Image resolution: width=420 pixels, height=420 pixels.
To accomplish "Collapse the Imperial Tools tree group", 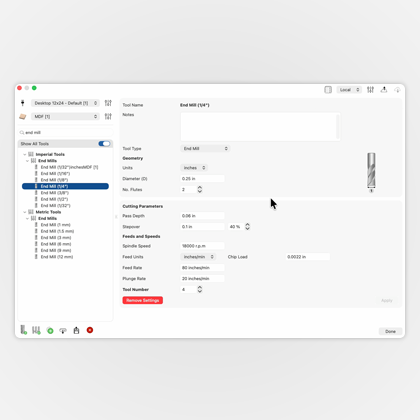I will click(25, 154).
